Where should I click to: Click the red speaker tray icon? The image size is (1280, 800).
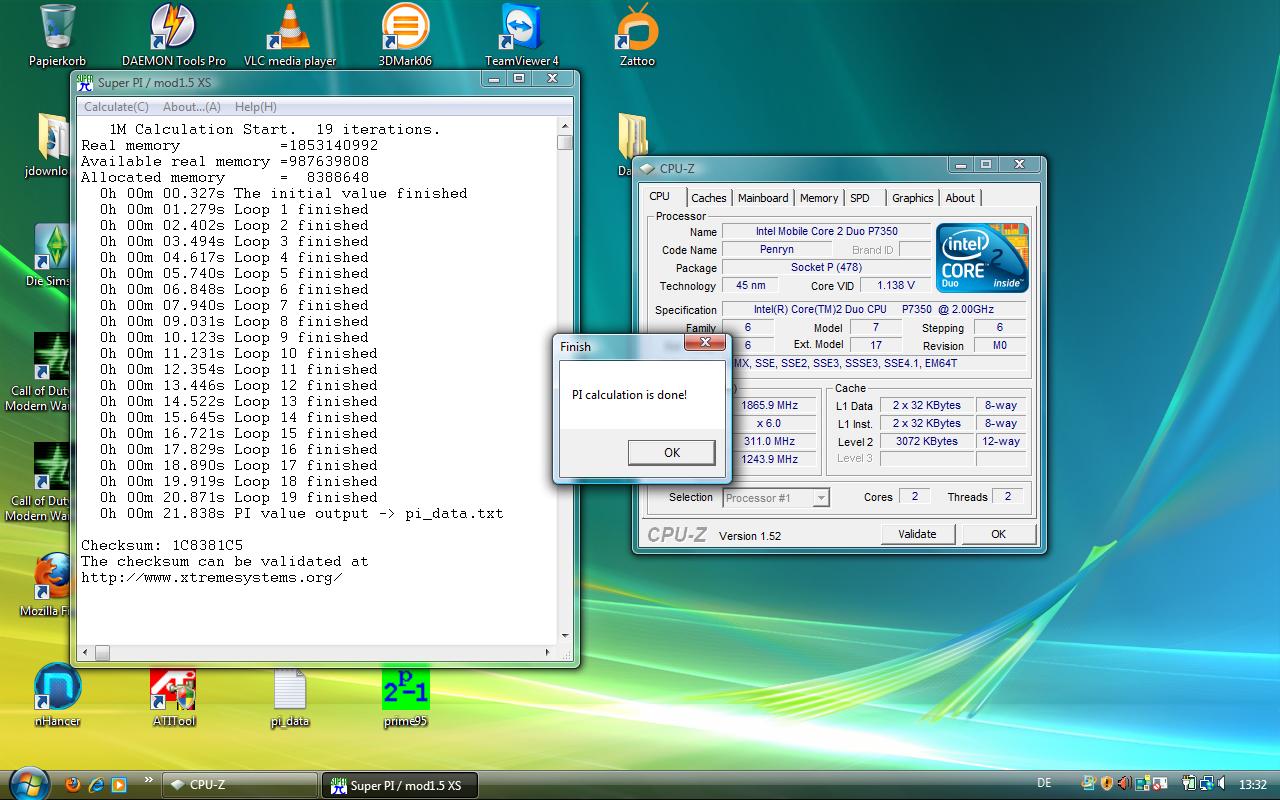[1124, 784]
